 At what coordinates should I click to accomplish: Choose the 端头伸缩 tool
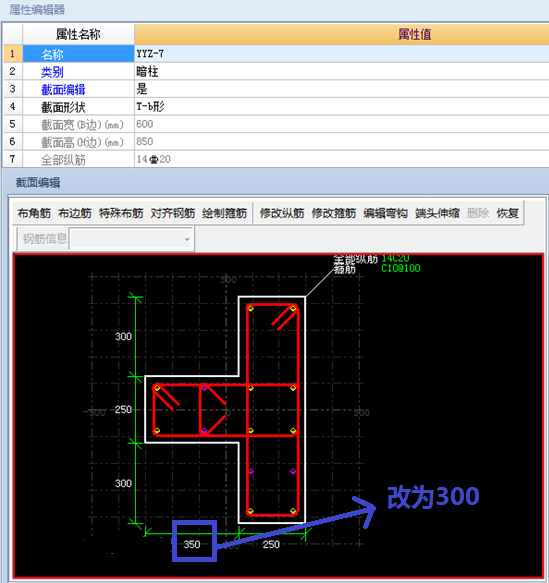click(437, 213)
